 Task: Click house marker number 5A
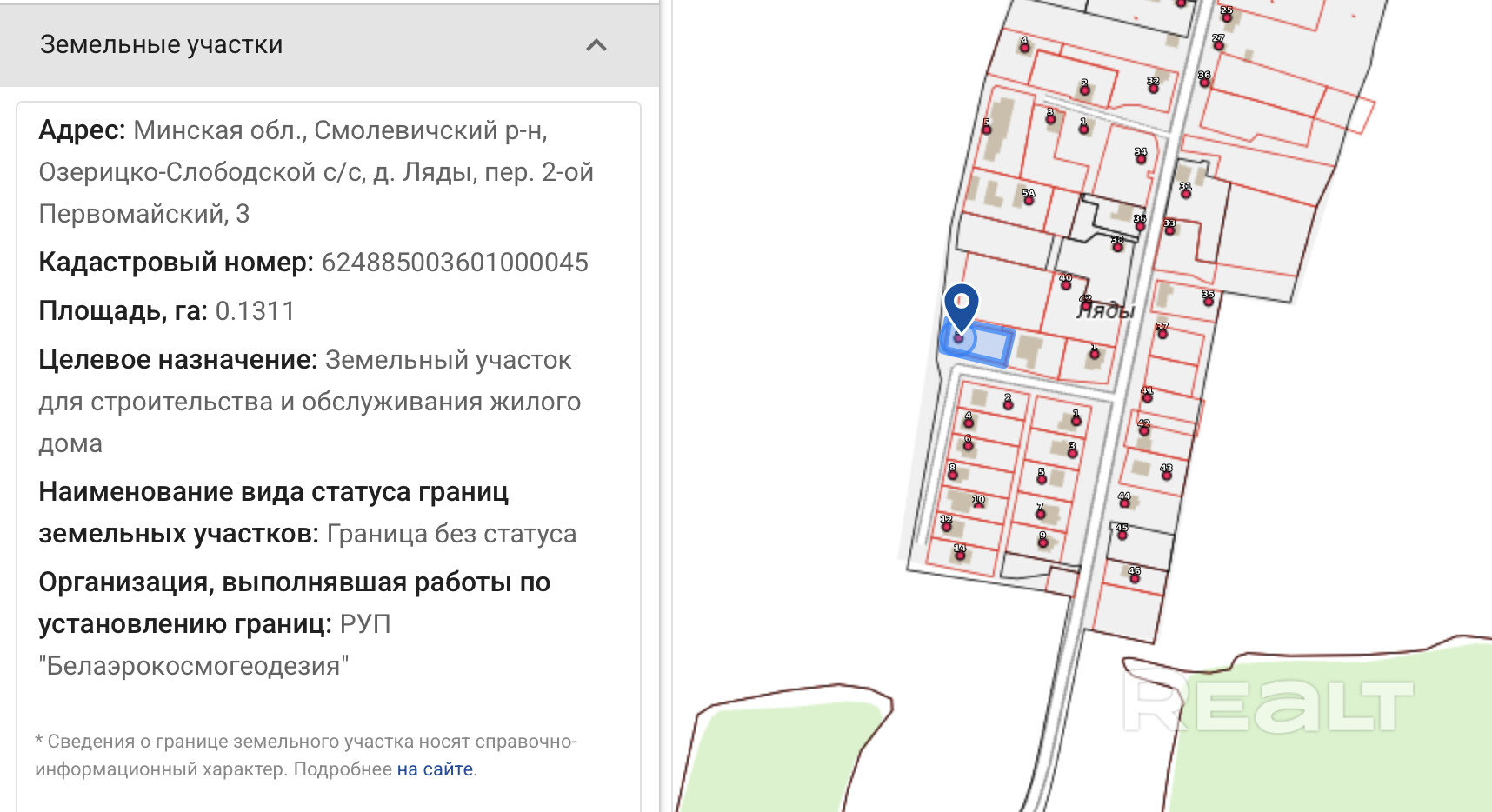coord(1029,197)
